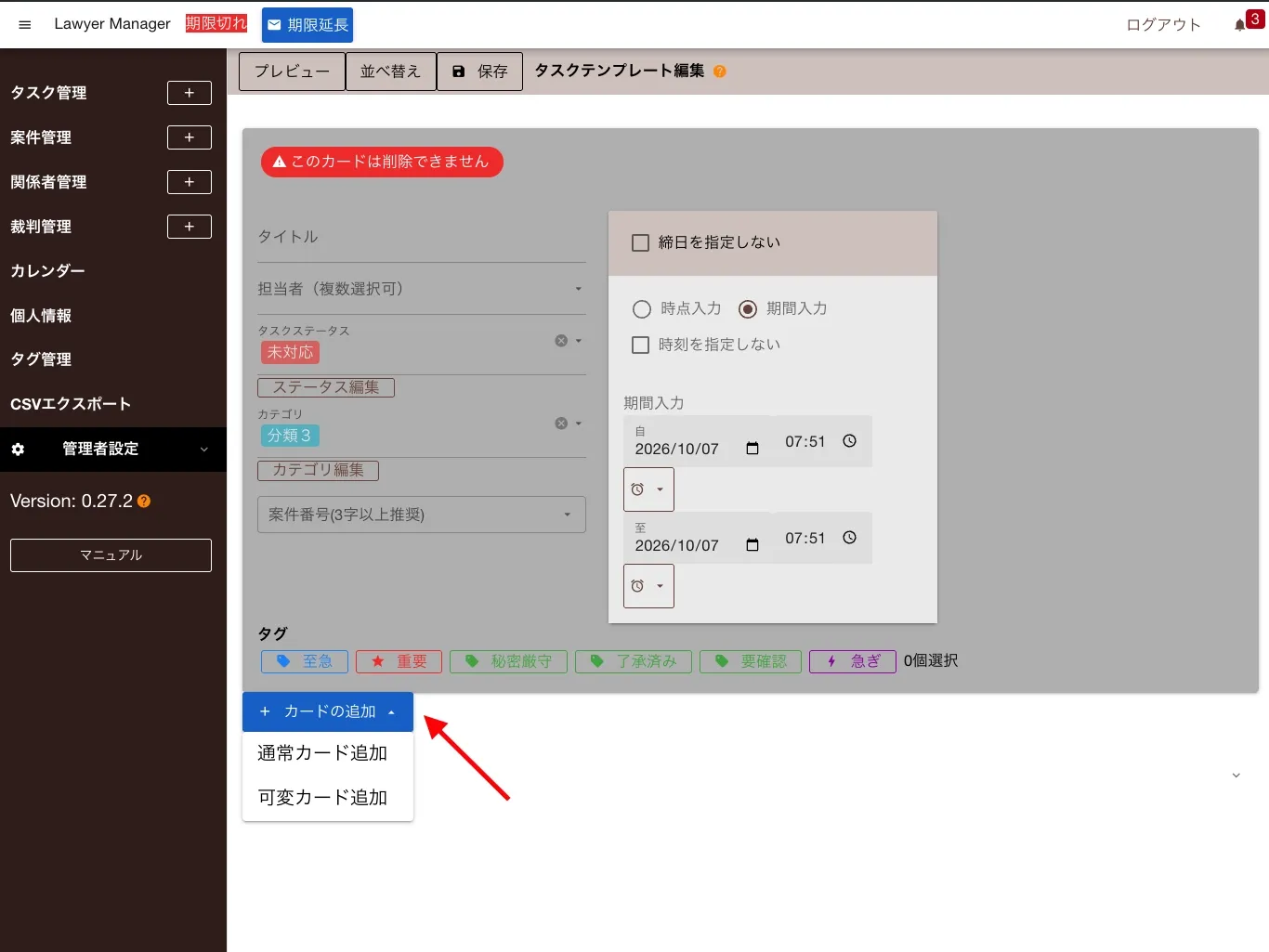The width and height of the screenshot is (1269, 952).
Task: Click the help icon next to Version 0.27.2
Action: tap(144, 502)
